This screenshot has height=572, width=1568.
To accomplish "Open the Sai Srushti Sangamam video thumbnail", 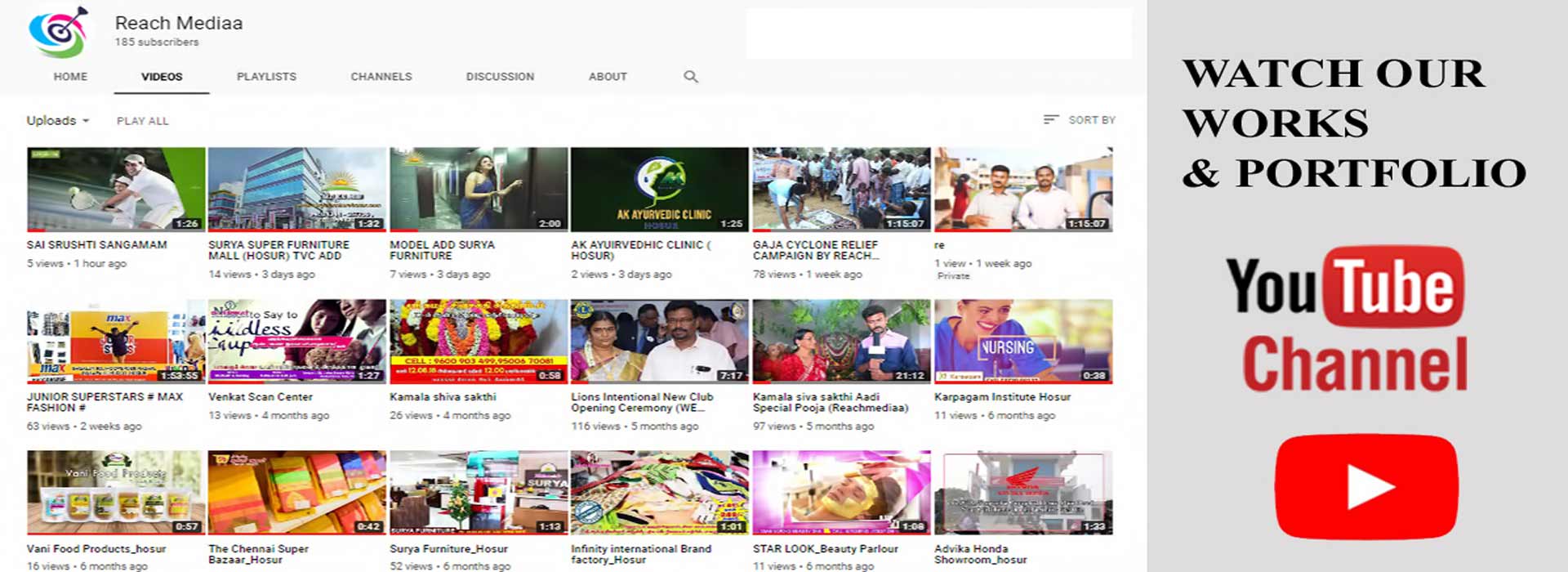I will [x=116, y=190].
